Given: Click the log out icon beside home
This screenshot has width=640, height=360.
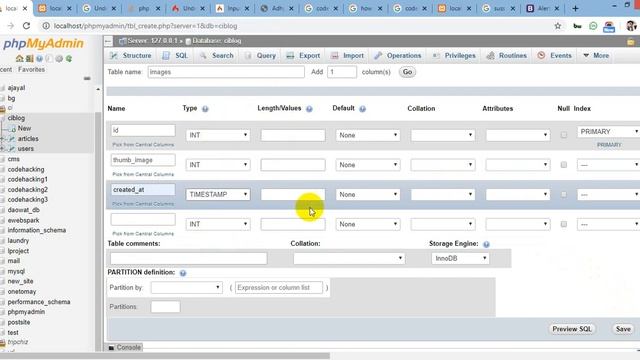Looking at the screenshot, I should tap(29, 59).
